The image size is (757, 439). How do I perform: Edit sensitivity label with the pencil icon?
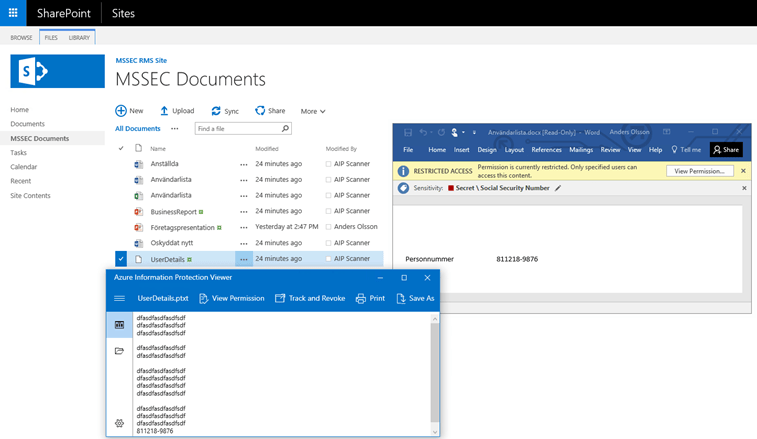(558, 188)
